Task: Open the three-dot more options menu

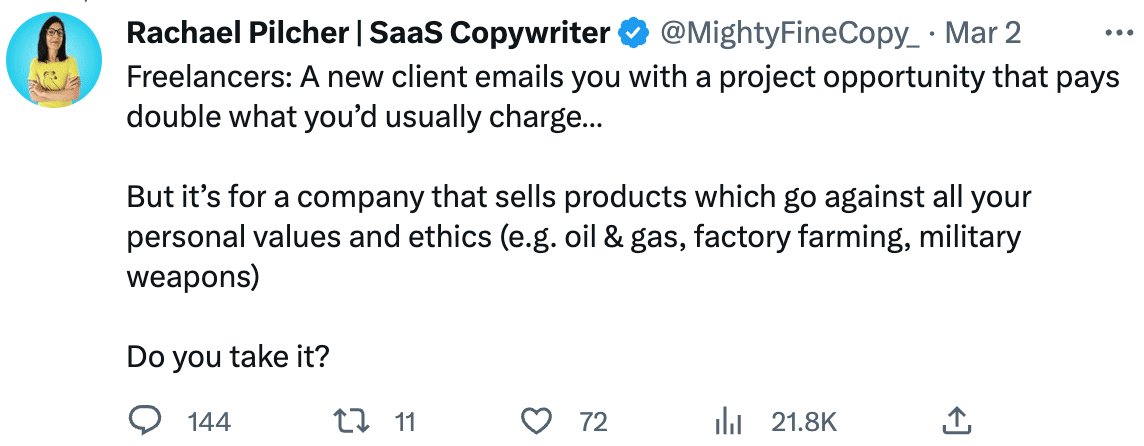Action: click(1118, 33)
